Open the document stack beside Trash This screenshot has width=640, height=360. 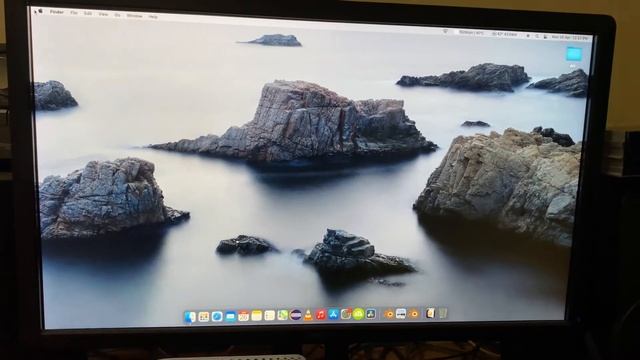tap(430, 313)
